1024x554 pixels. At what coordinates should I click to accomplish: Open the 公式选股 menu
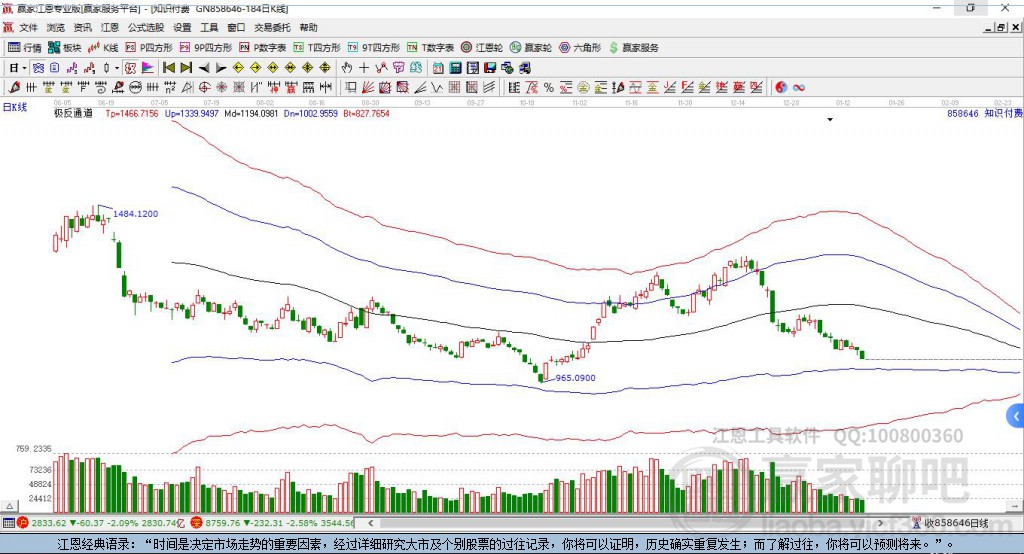[146, 27]
